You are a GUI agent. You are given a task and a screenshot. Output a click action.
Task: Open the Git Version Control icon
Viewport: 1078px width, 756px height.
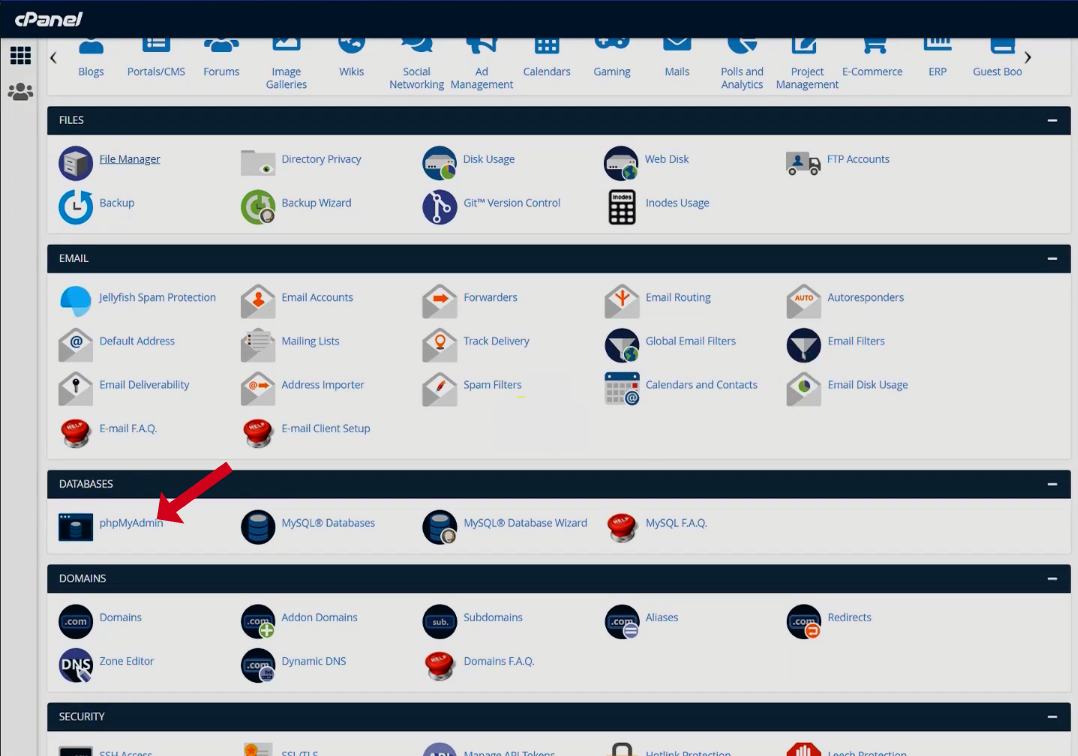(439, 207)
